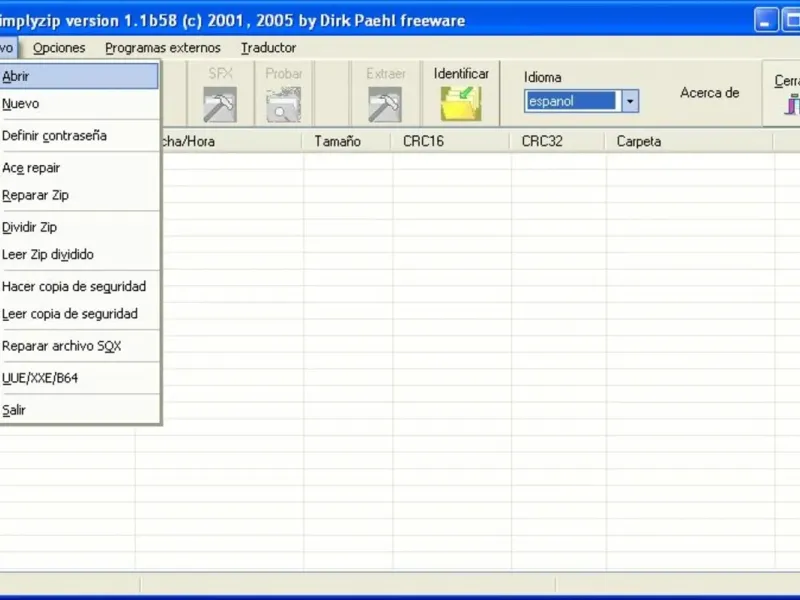Image resolution: width=800 pixels, height=600 pixels.
Task: Select Leer Zip dividido menu entry
Action: (x=79, y=254)
